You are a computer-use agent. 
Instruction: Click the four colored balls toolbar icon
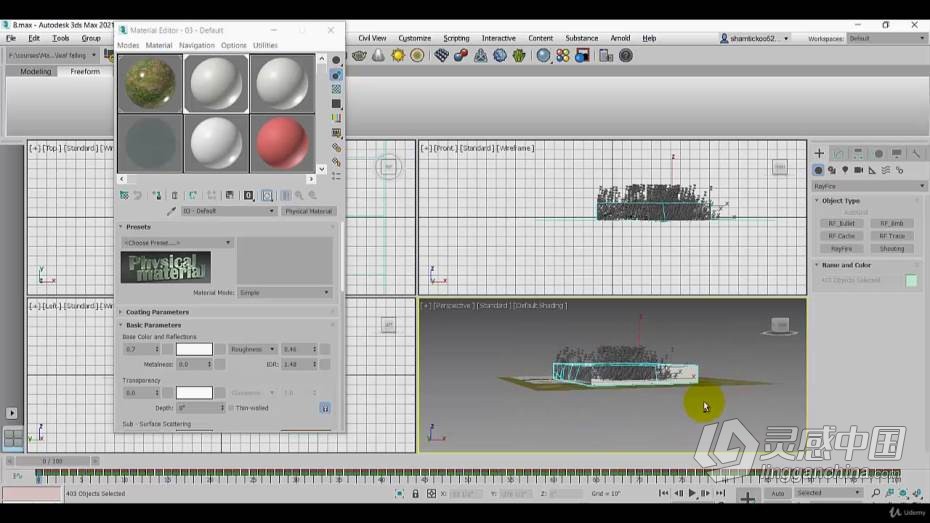point(563,56)
